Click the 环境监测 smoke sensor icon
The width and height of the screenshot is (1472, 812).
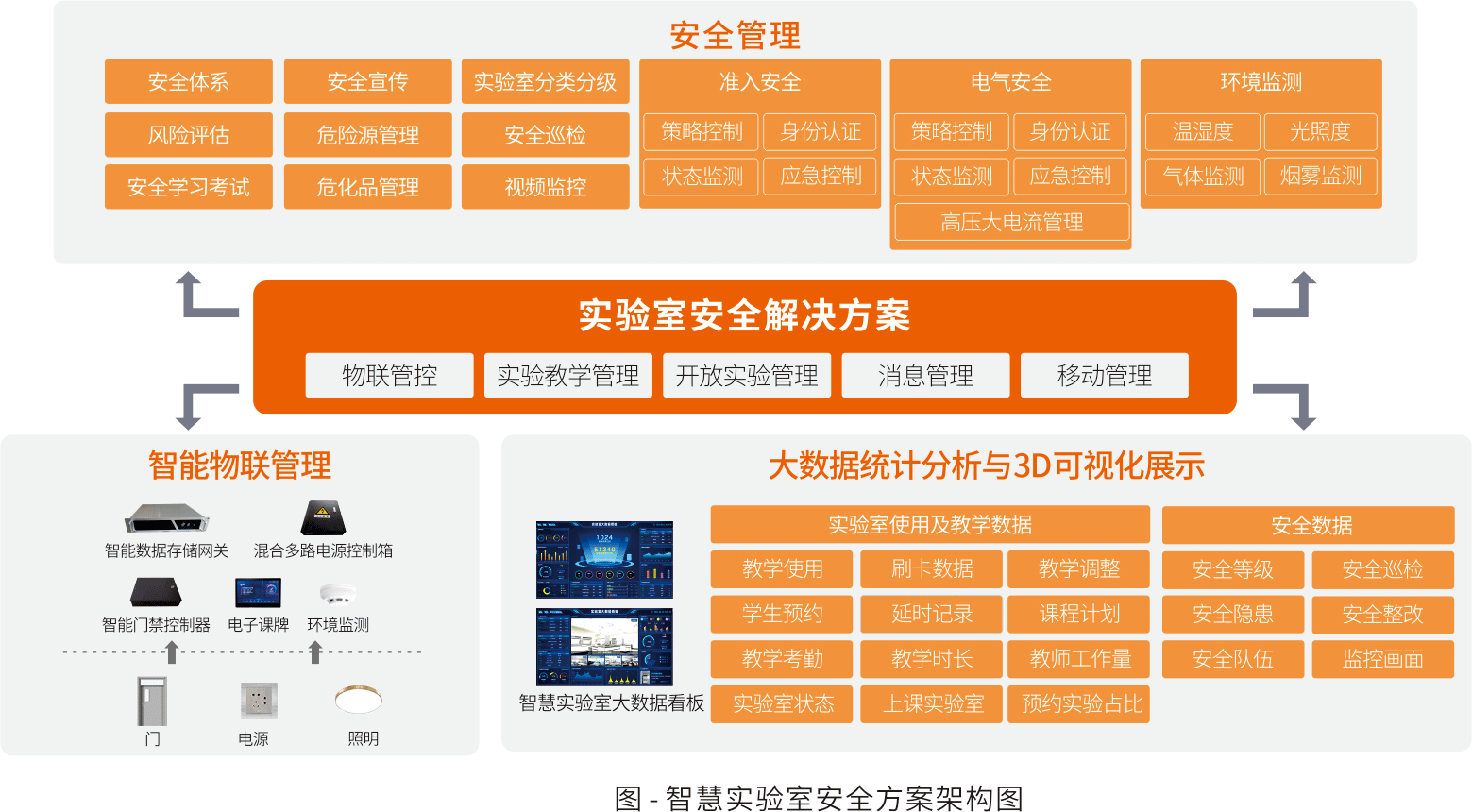337,593
